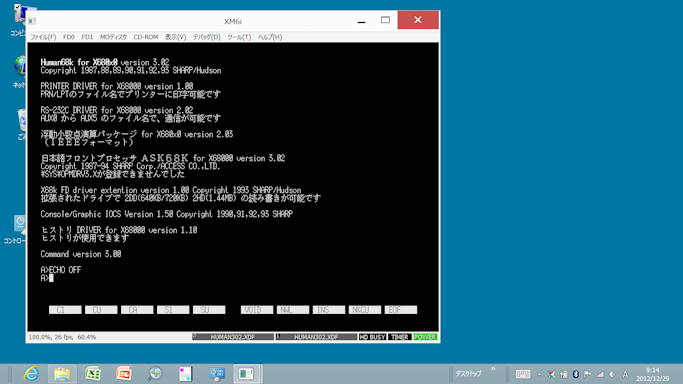Click the NWL function key label
Viewport: 683px width, 384px height.
293,310
